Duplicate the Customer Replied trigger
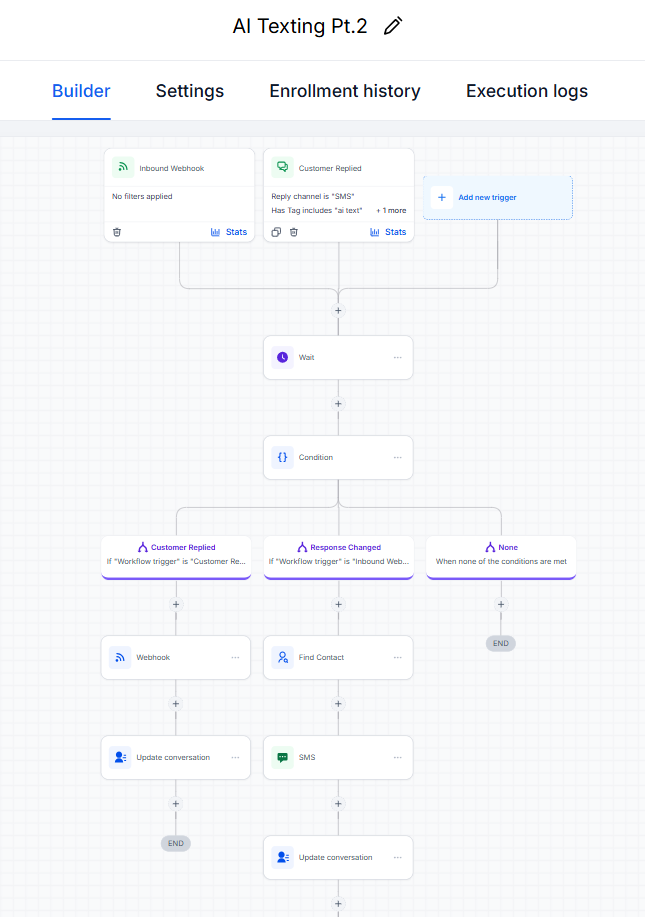Image resolution: width=645 pixels, height=917 pixels. tap(276, 232)
